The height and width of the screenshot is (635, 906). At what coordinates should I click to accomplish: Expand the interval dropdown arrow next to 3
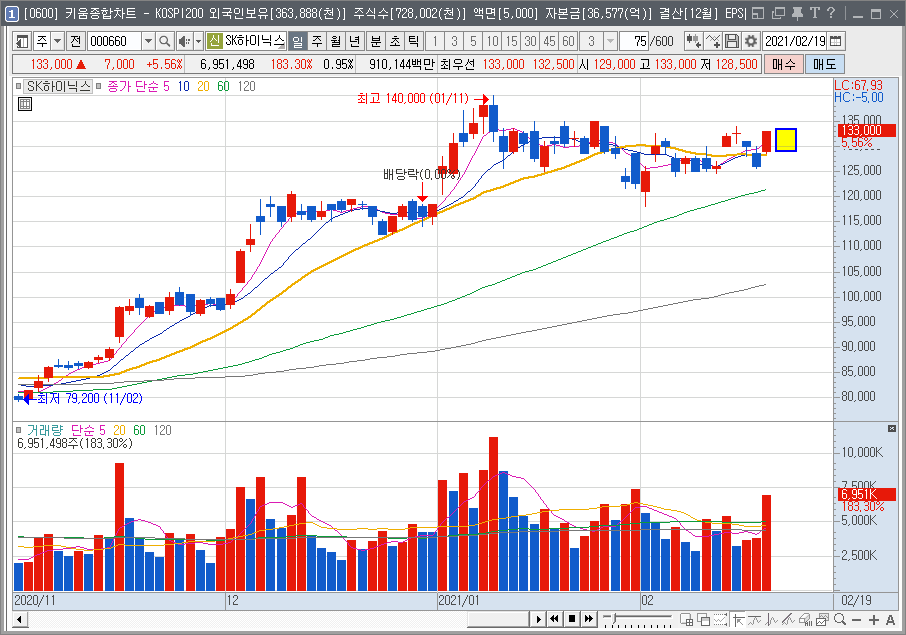[x=610, y=41]
